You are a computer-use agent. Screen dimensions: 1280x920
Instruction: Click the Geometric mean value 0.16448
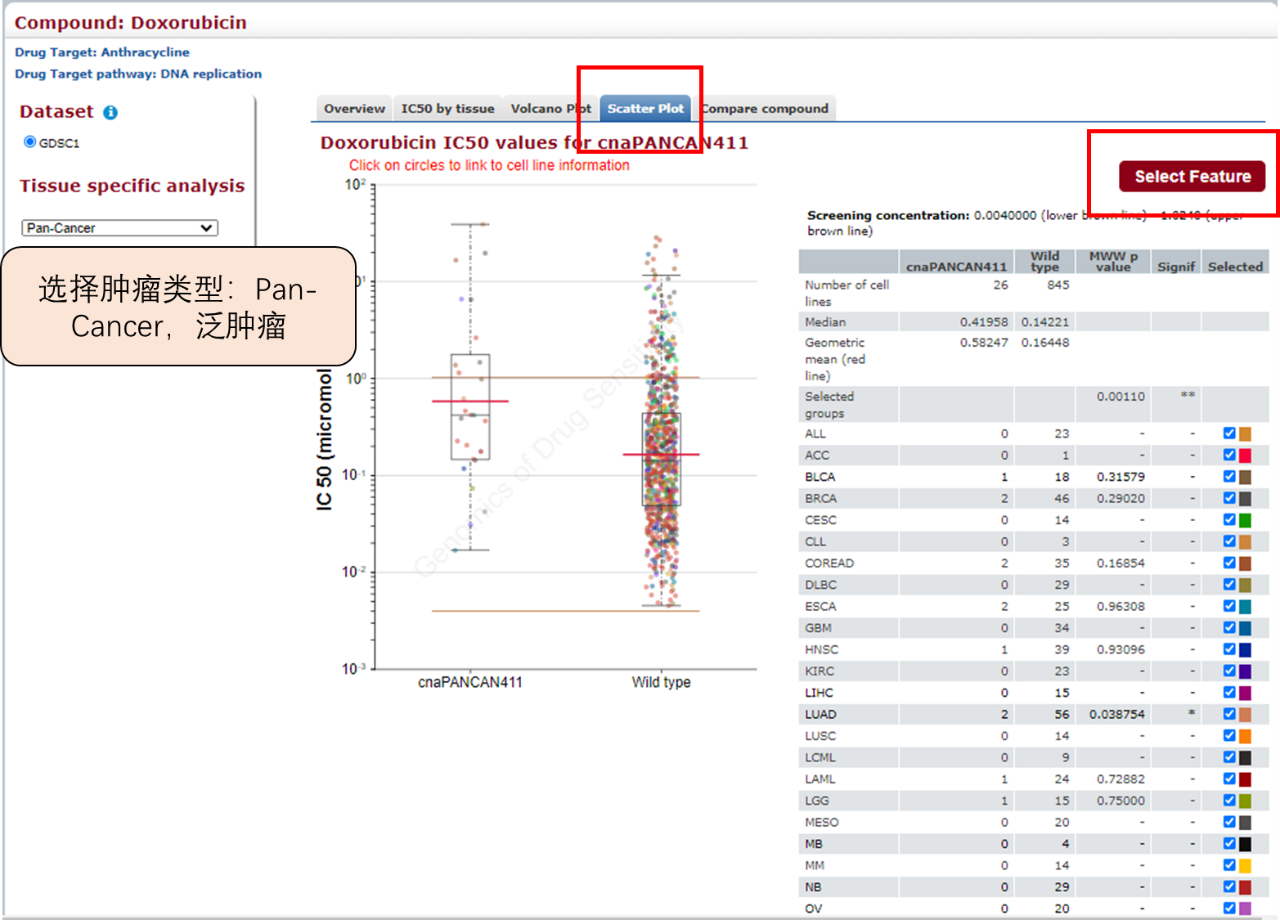point(1045,342)
